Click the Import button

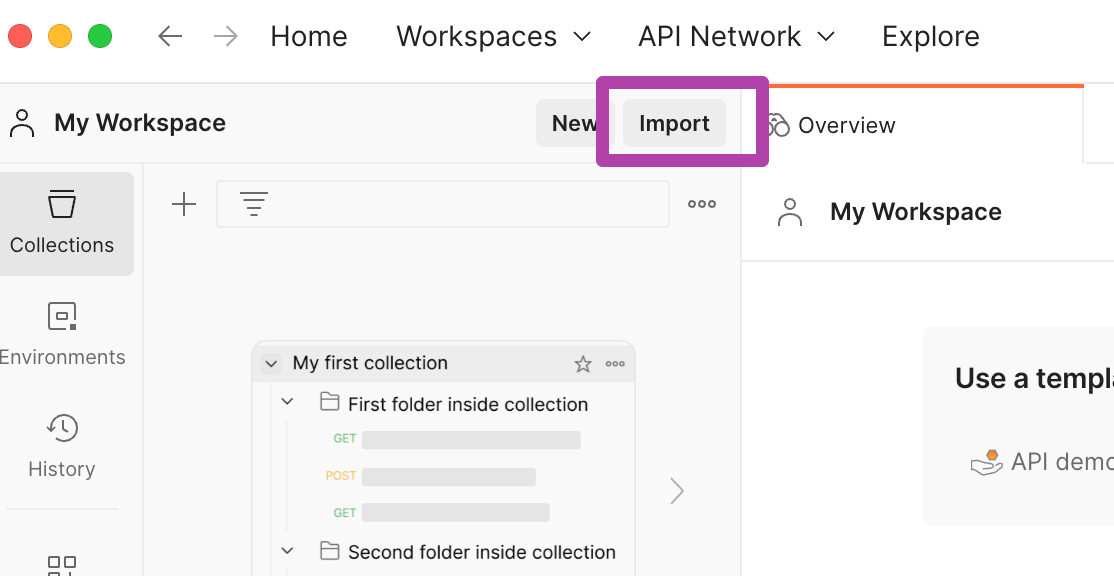674,123
